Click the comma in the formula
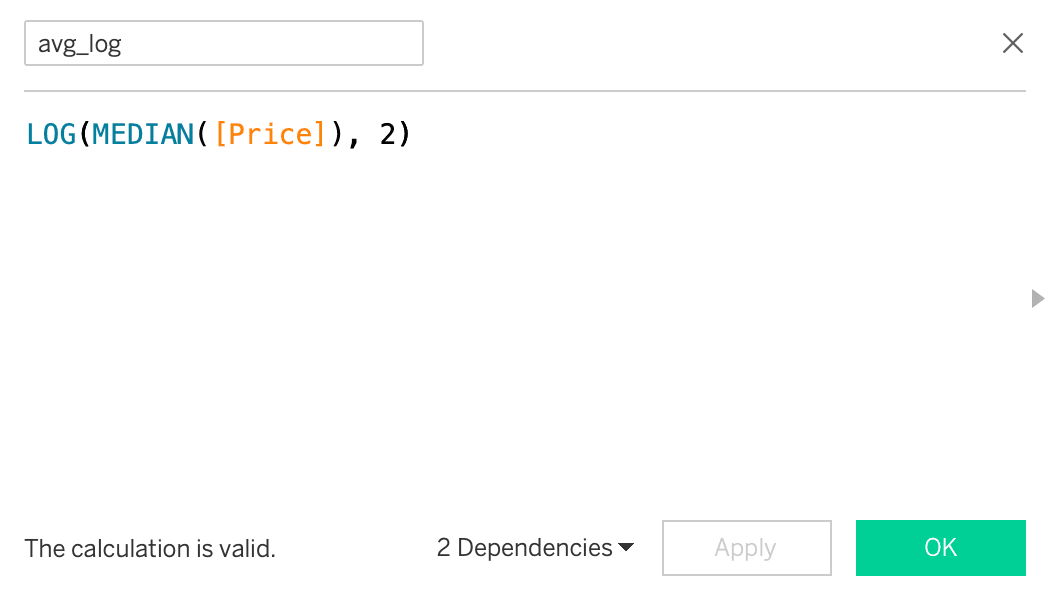1046x598 pixels. pyautogui.click(x=354, y=138)
